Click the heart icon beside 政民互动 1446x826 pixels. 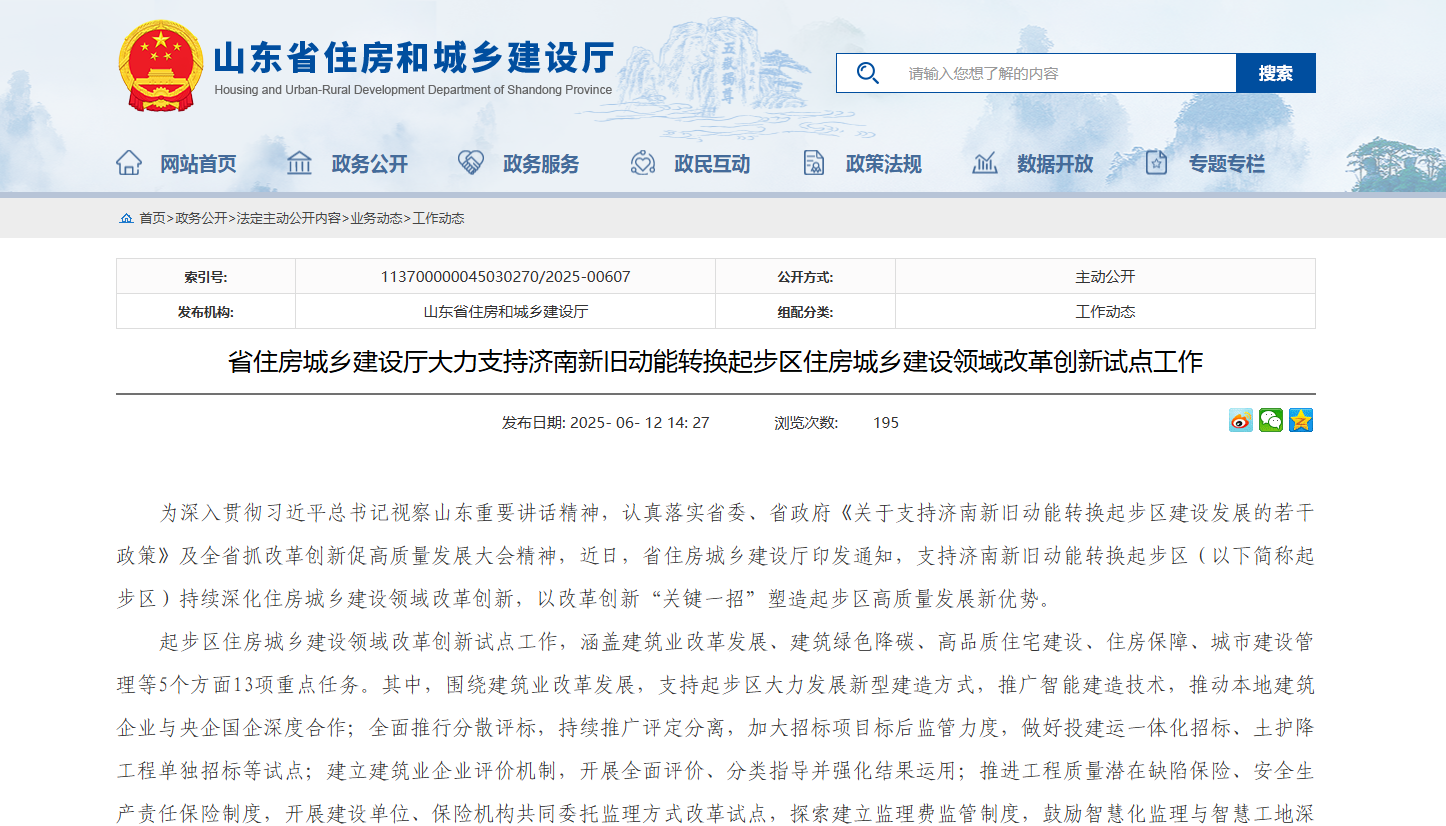pyautogui.click(x=642, y=163)
